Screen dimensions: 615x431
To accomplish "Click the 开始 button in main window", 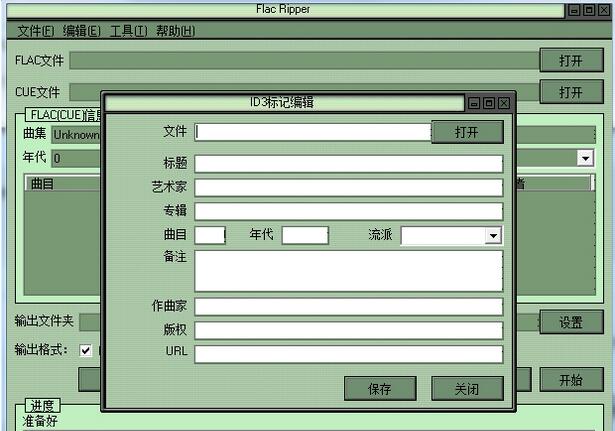I will pyautogui.click(x=571, y=380).
